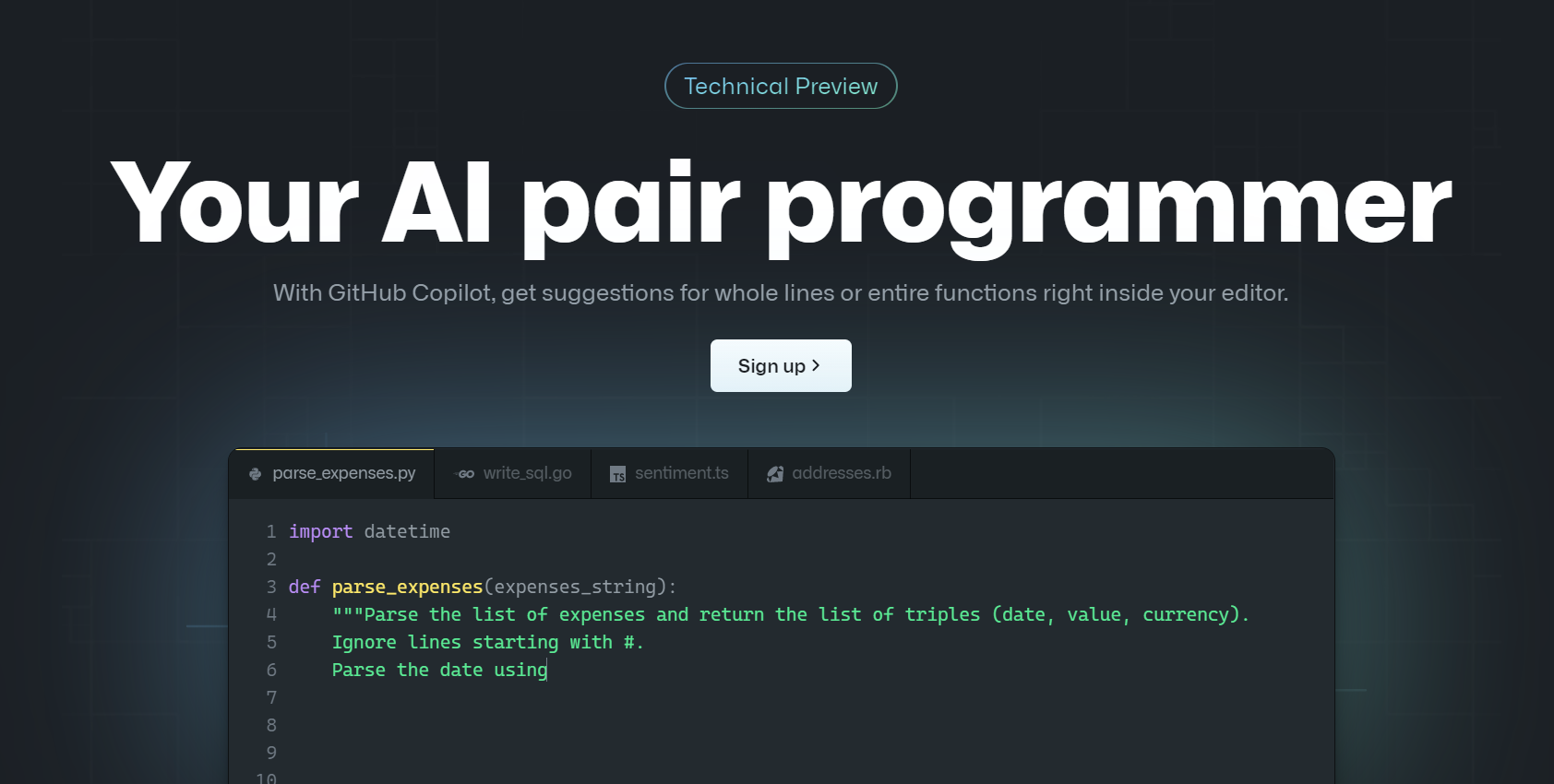Click line number 9 in the editor gutter
This screenshot has height=784, width=1554.
pos(271,753)
